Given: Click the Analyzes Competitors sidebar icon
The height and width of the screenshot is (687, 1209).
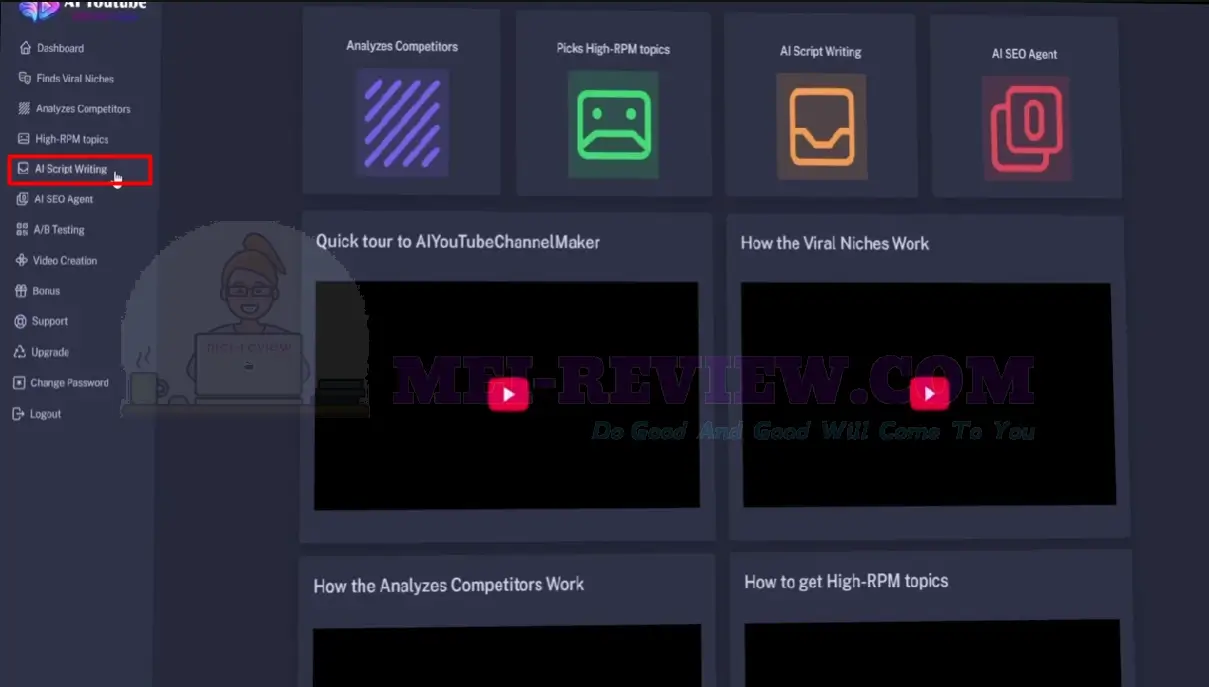Looking at the screenshot, I should coord(25,108).
